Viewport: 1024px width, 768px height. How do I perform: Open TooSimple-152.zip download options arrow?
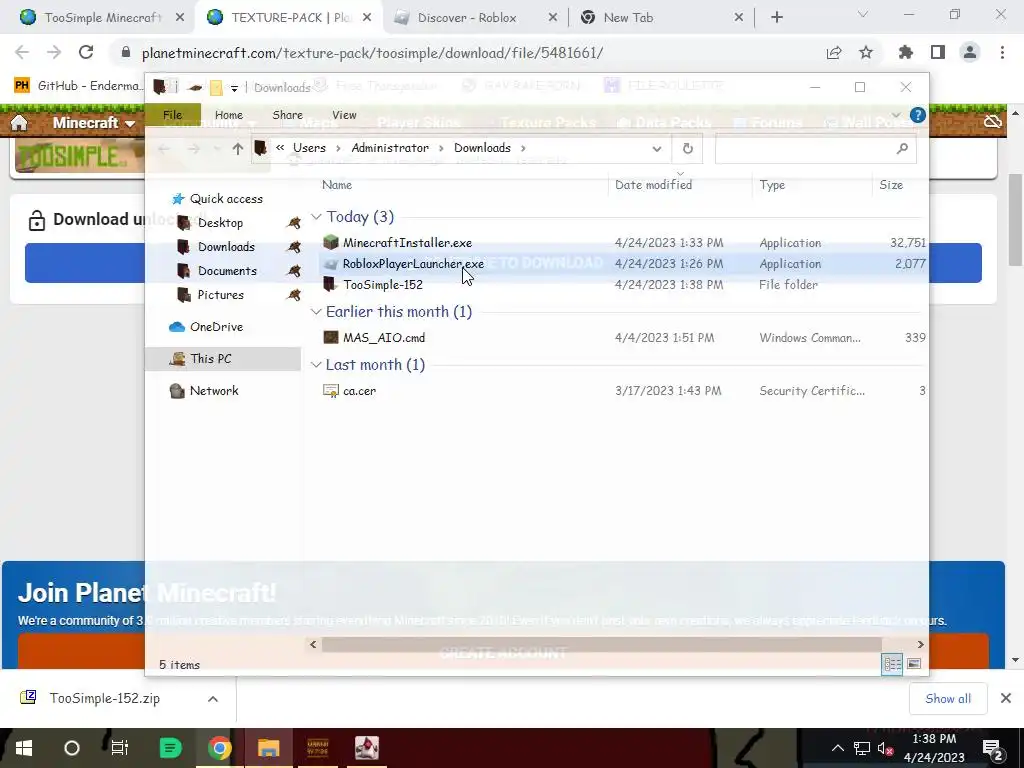pos(213,699)
